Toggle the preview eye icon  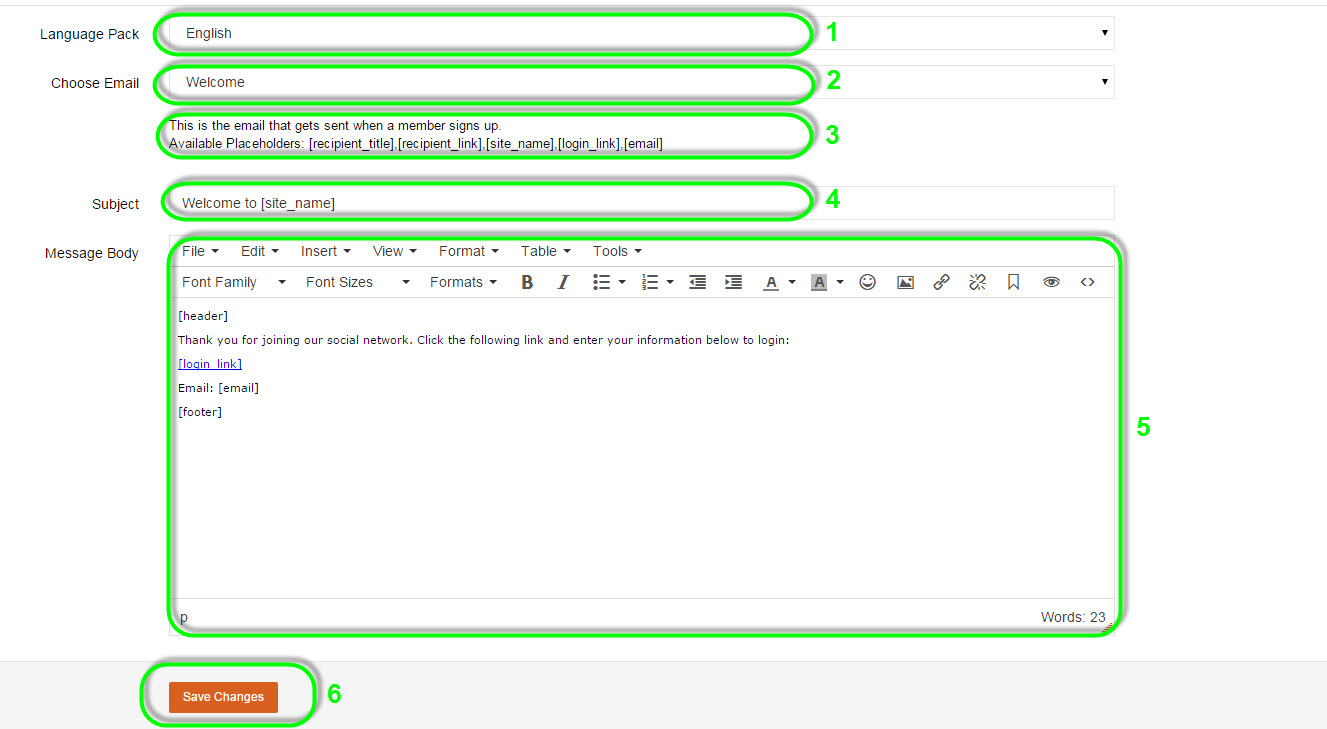coord(1051,283)
